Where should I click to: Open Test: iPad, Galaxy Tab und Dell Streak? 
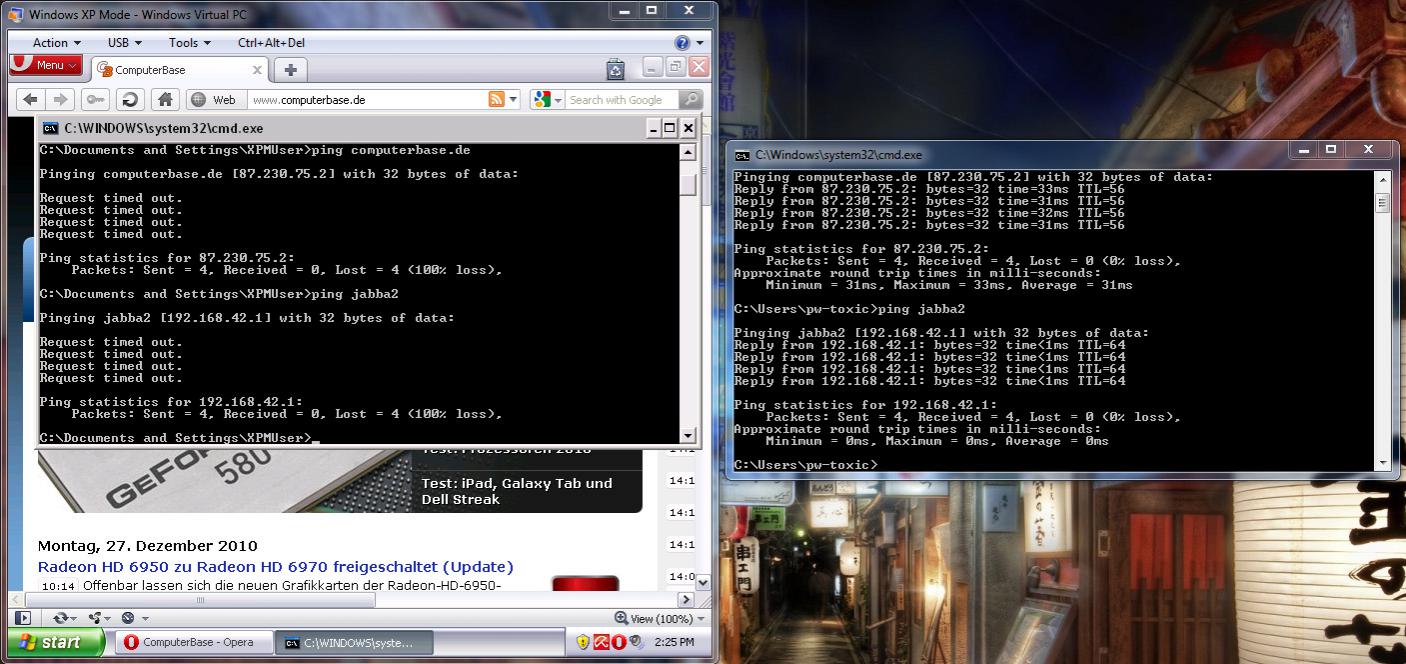click(x=517, y=491)
